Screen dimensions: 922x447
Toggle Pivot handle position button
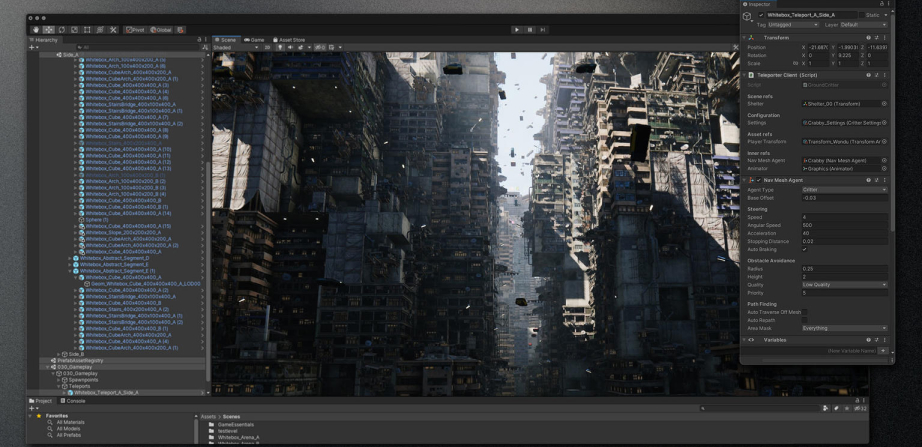(x=135, y=29)
